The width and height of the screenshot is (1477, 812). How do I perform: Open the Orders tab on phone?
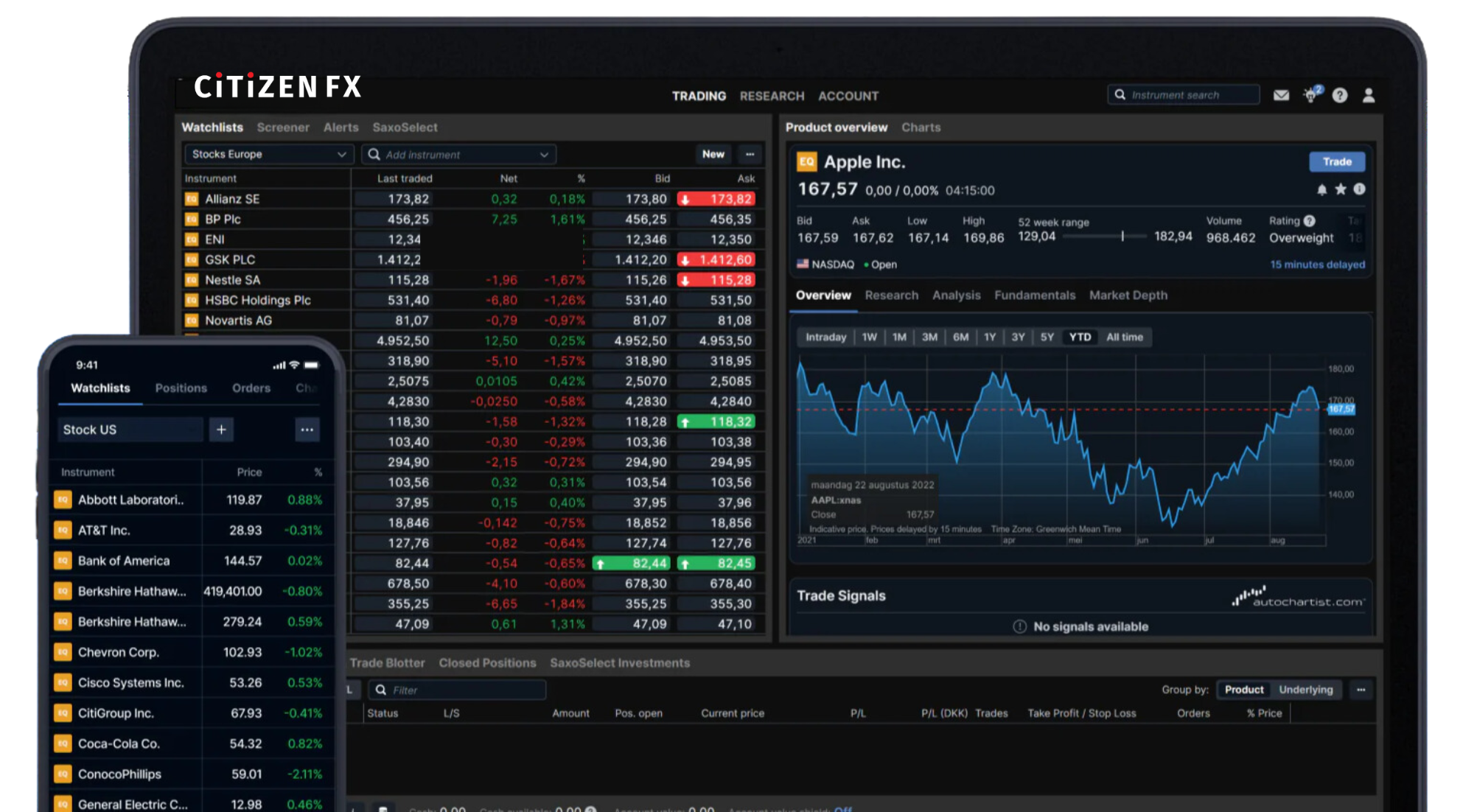click(251, 388)
